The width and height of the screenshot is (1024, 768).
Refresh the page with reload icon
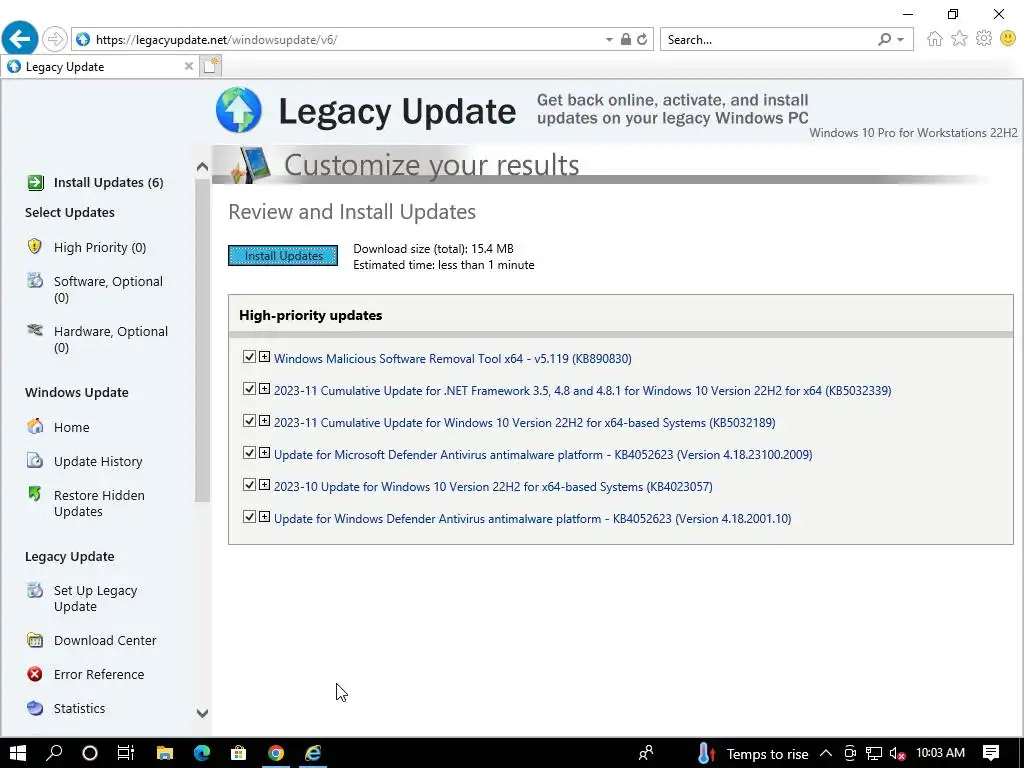(642, 39)
